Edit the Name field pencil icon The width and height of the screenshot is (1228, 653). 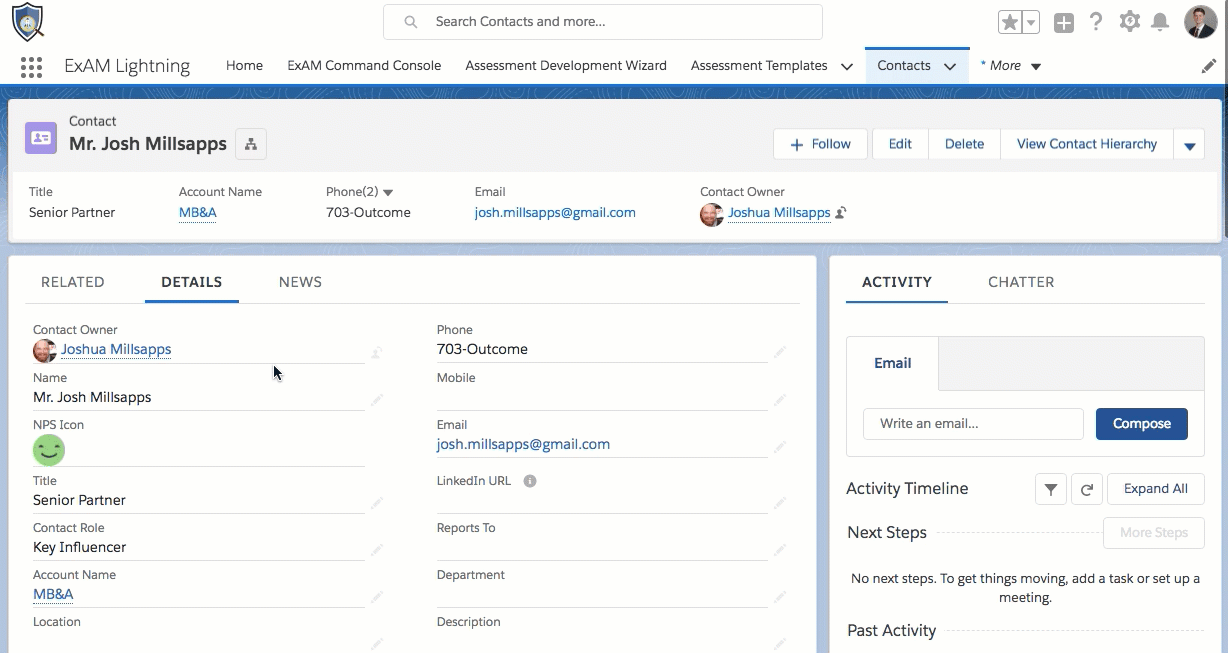coord(377,400)
